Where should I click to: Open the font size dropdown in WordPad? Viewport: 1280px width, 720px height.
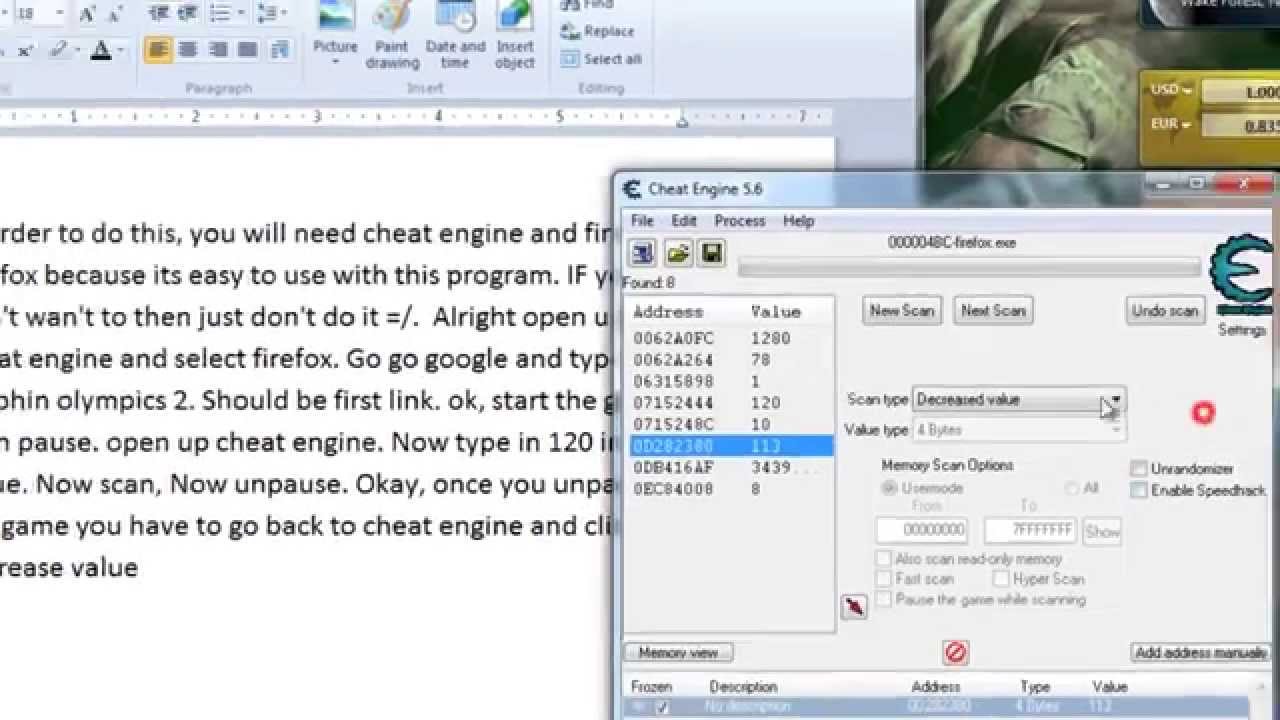(59, 14)
